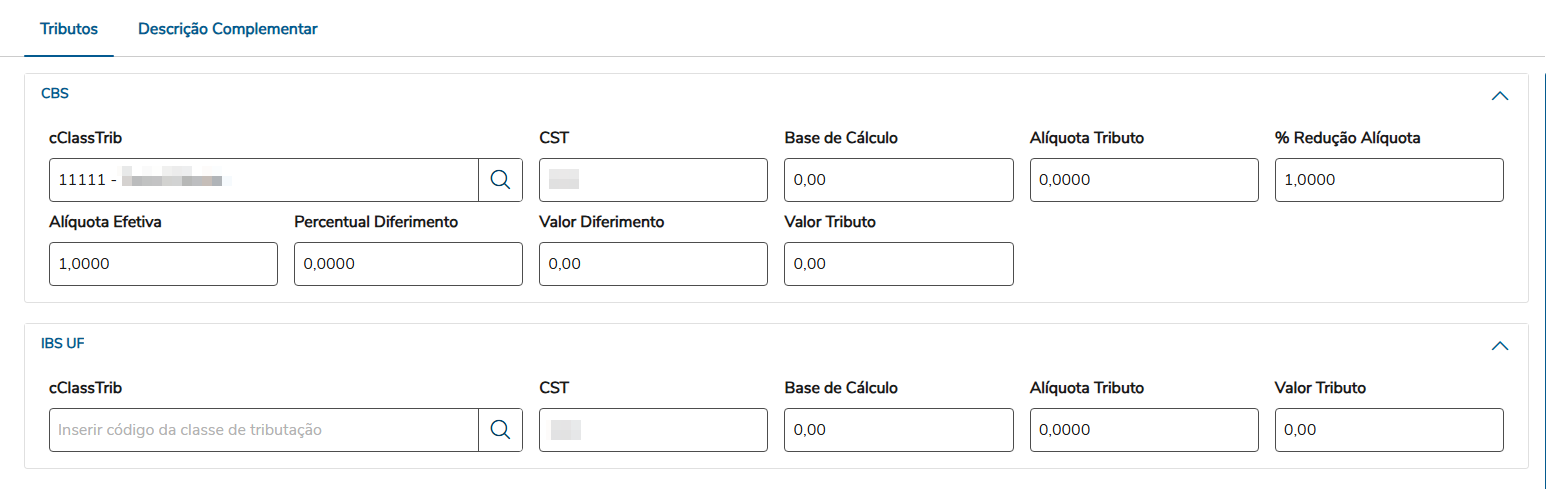Open the Descrição Complementar tab
The height and width of the screenshot is (489, 1546).
[x=228, y=29]
